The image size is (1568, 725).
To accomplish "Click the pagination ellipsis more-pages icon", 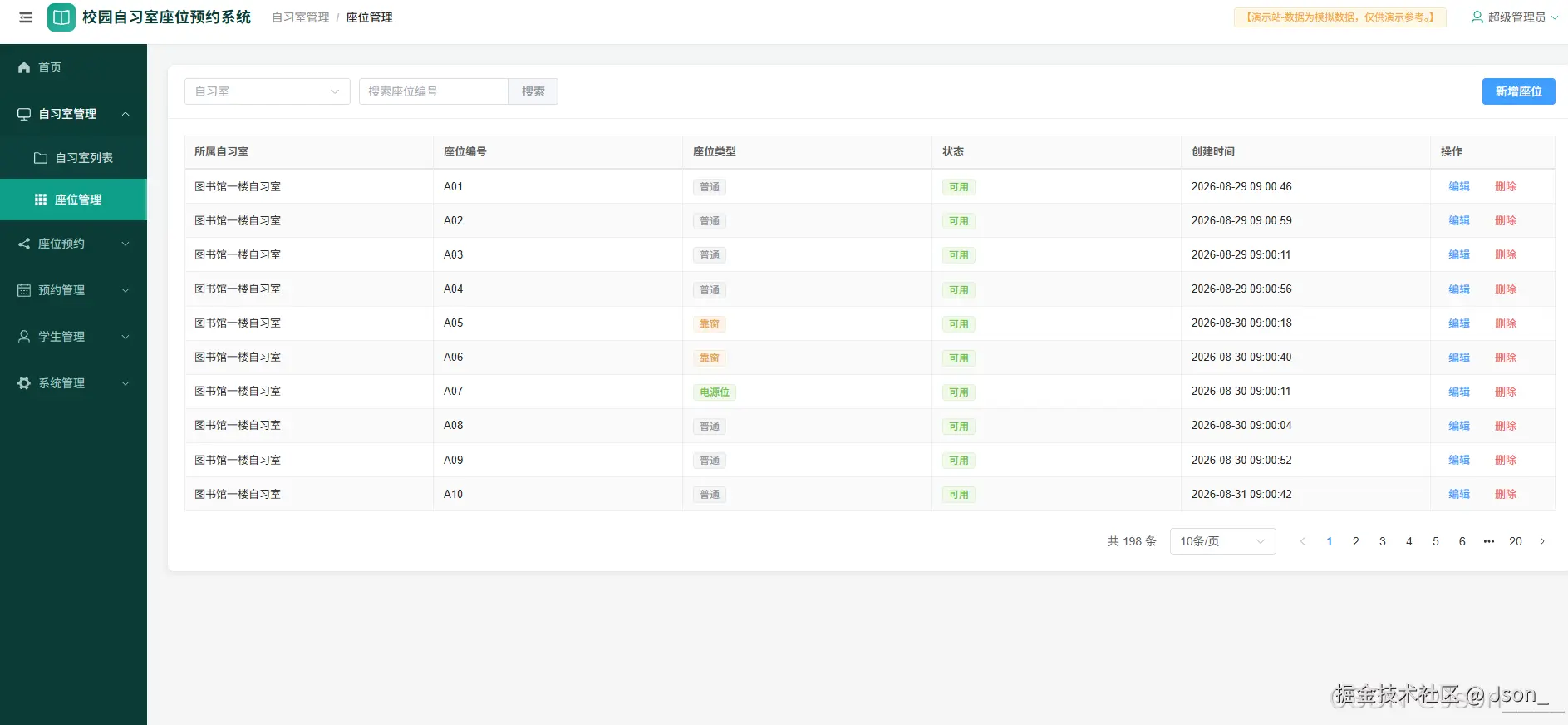I will (1489, 541).
